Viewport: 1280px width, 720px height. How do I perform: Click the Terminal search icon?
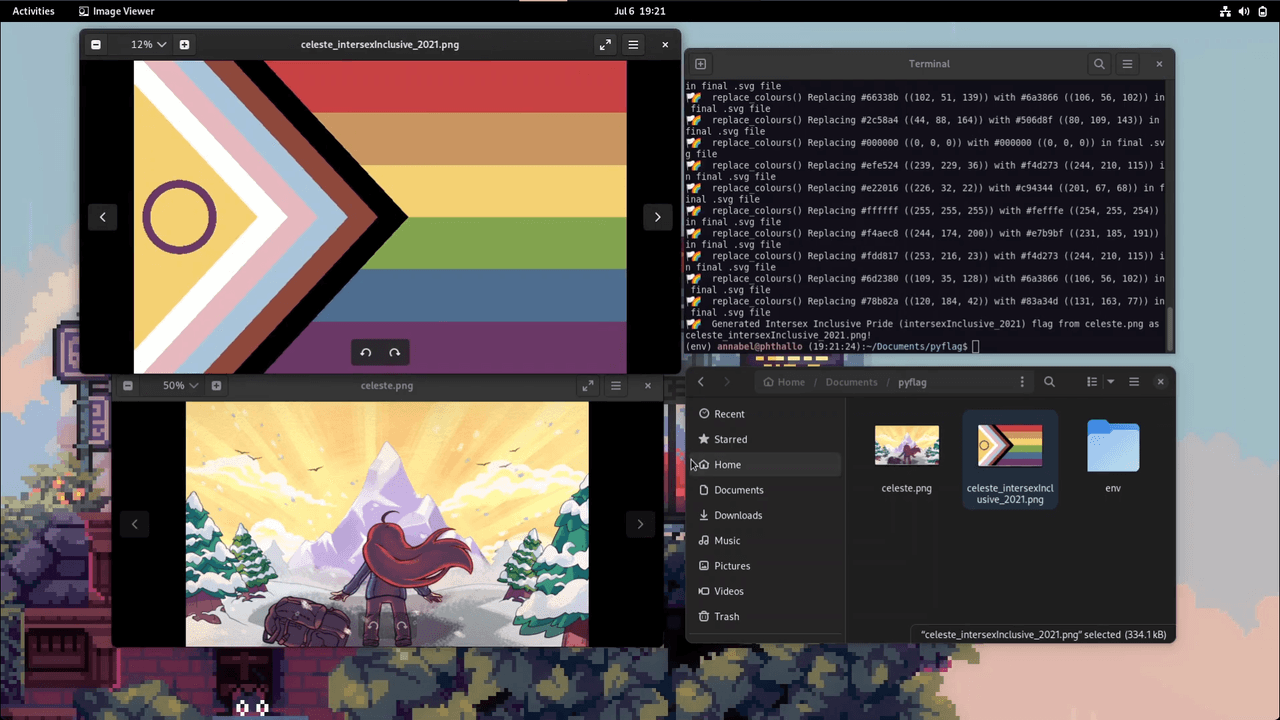tap(1099, 64)
